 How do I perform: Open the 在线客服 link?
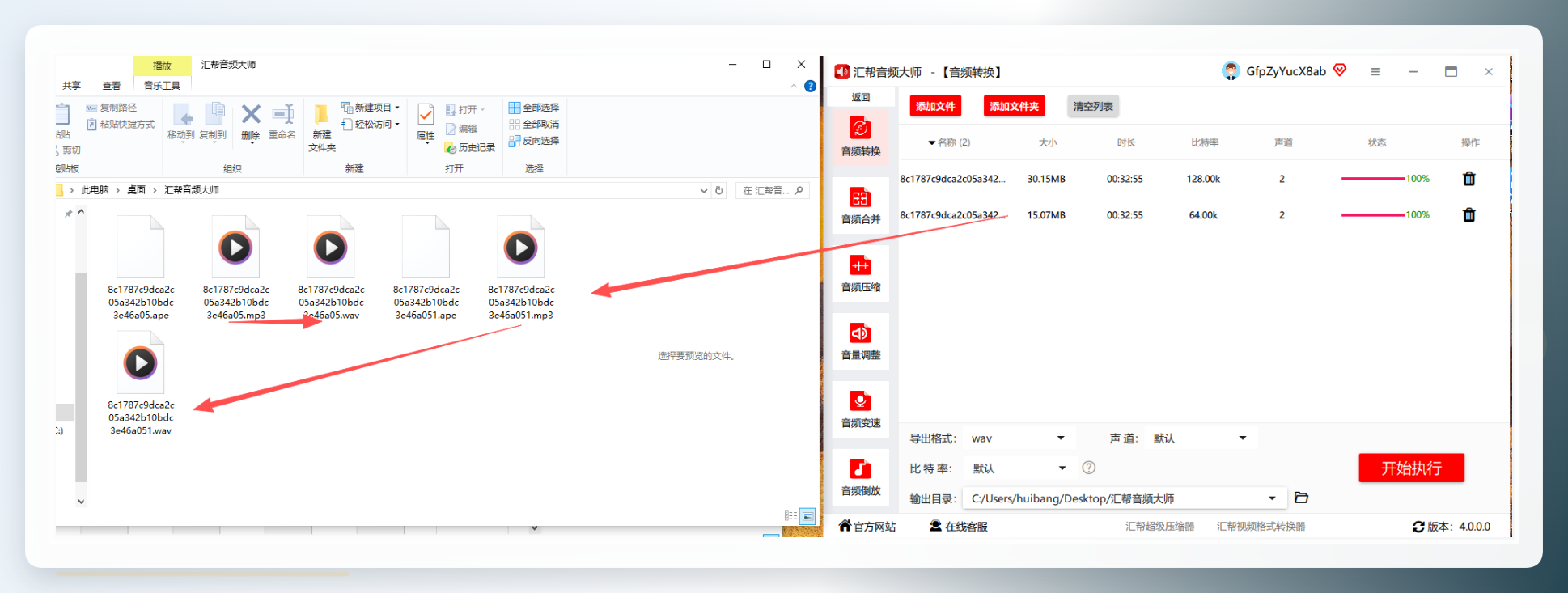[959, 527]
